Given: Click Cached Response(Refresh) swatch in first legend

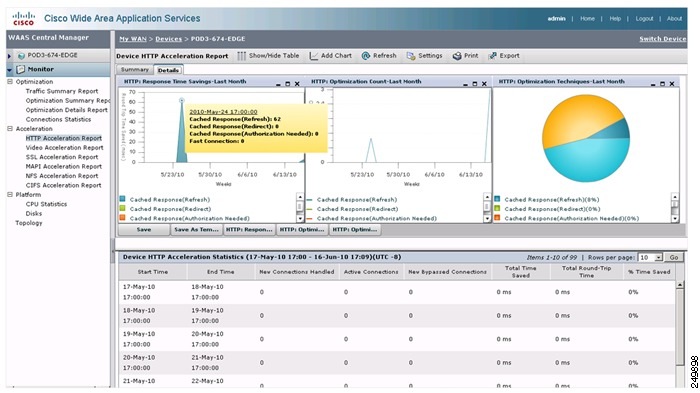Looking at the screenshot, I should pyautogui.click(x=122, y=199).
